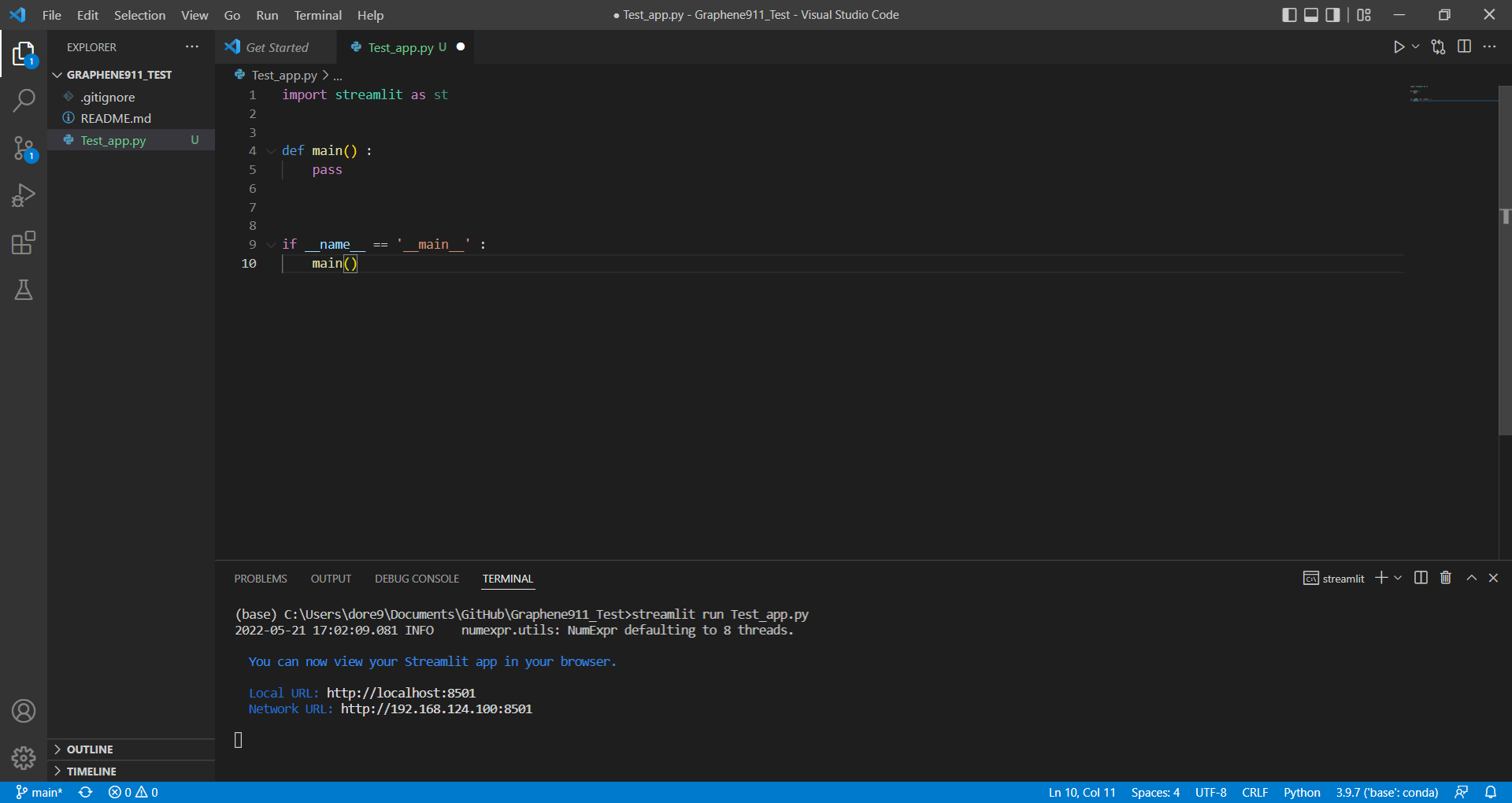Viewport: 1512px width, 803px height.
Task: Open notifications bell in status bar
Action: 1491,793
